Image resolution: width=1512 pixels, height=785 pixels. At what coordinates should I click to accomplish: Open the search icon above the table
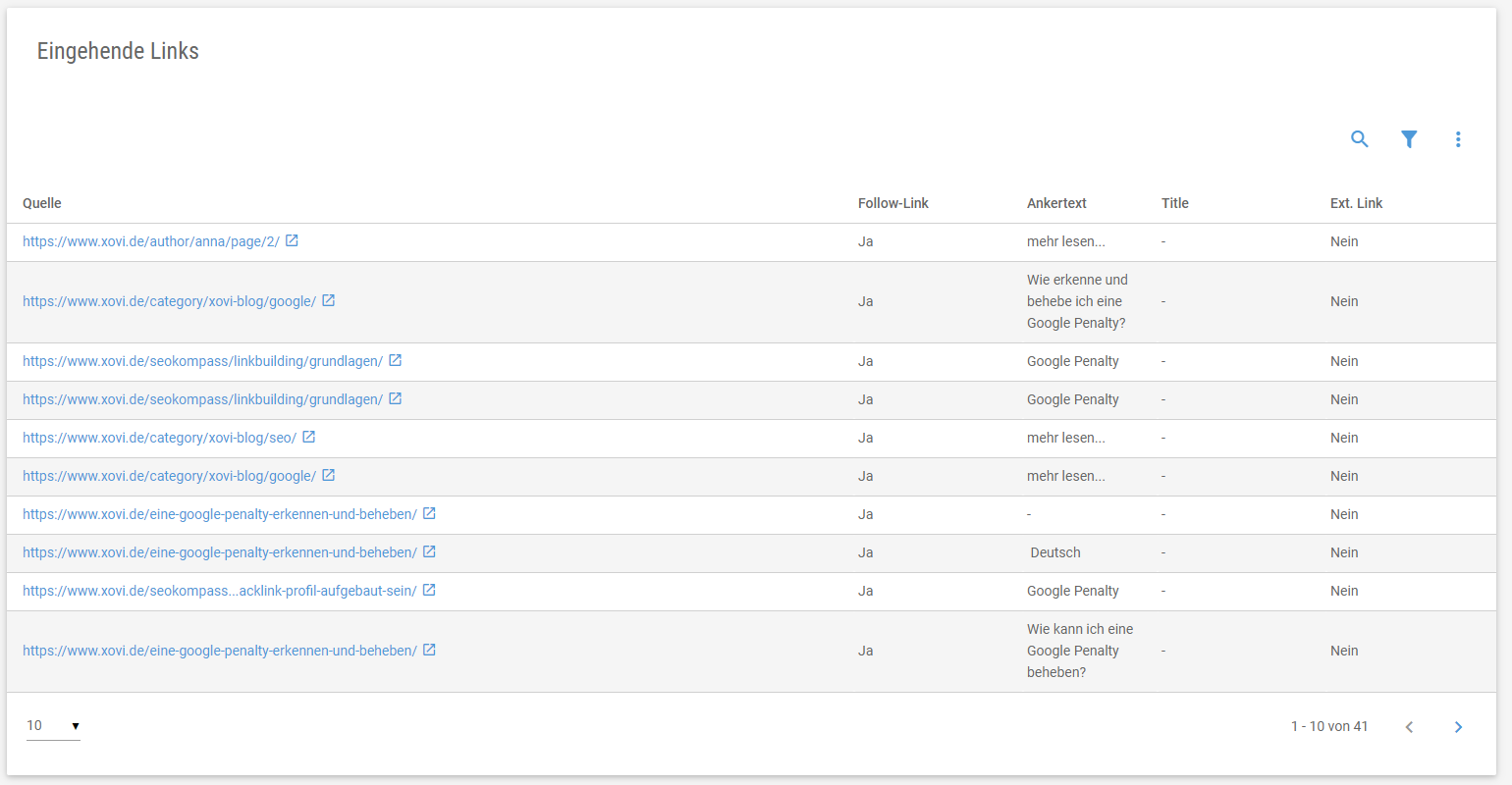click(x=1360, y=139)
